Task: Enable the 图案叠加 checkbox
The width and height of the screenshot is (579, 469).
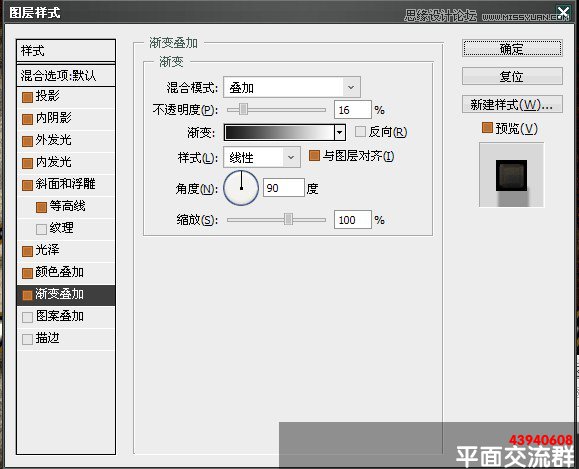Action: coord(27,317)
